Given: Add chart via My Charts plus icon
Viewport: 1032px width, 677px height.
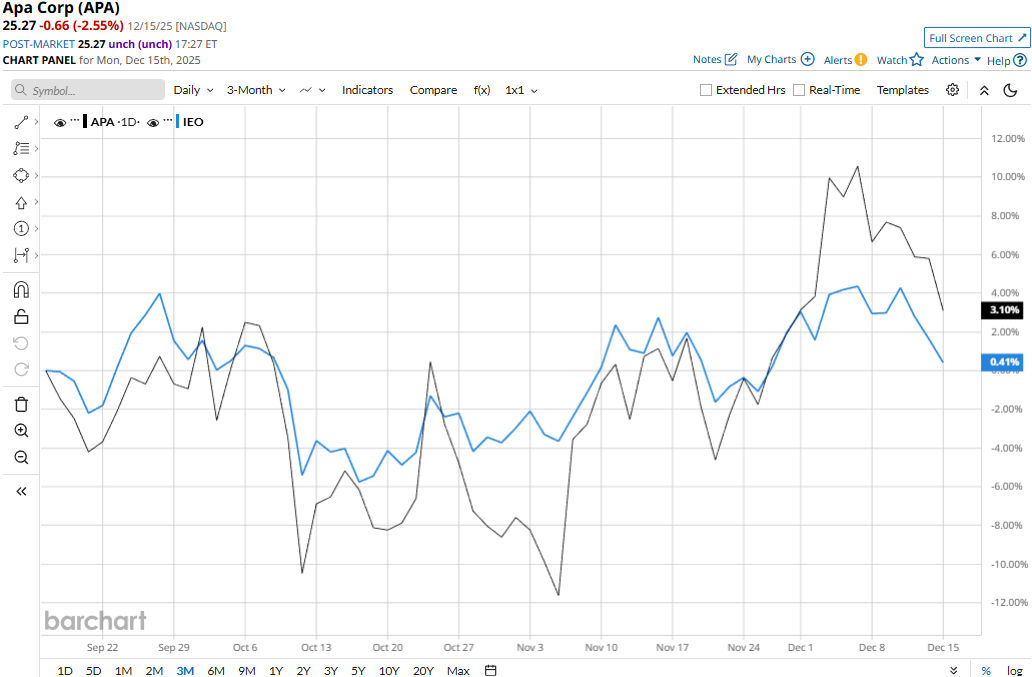Looking at the screenshot, I should coord(808,59).
